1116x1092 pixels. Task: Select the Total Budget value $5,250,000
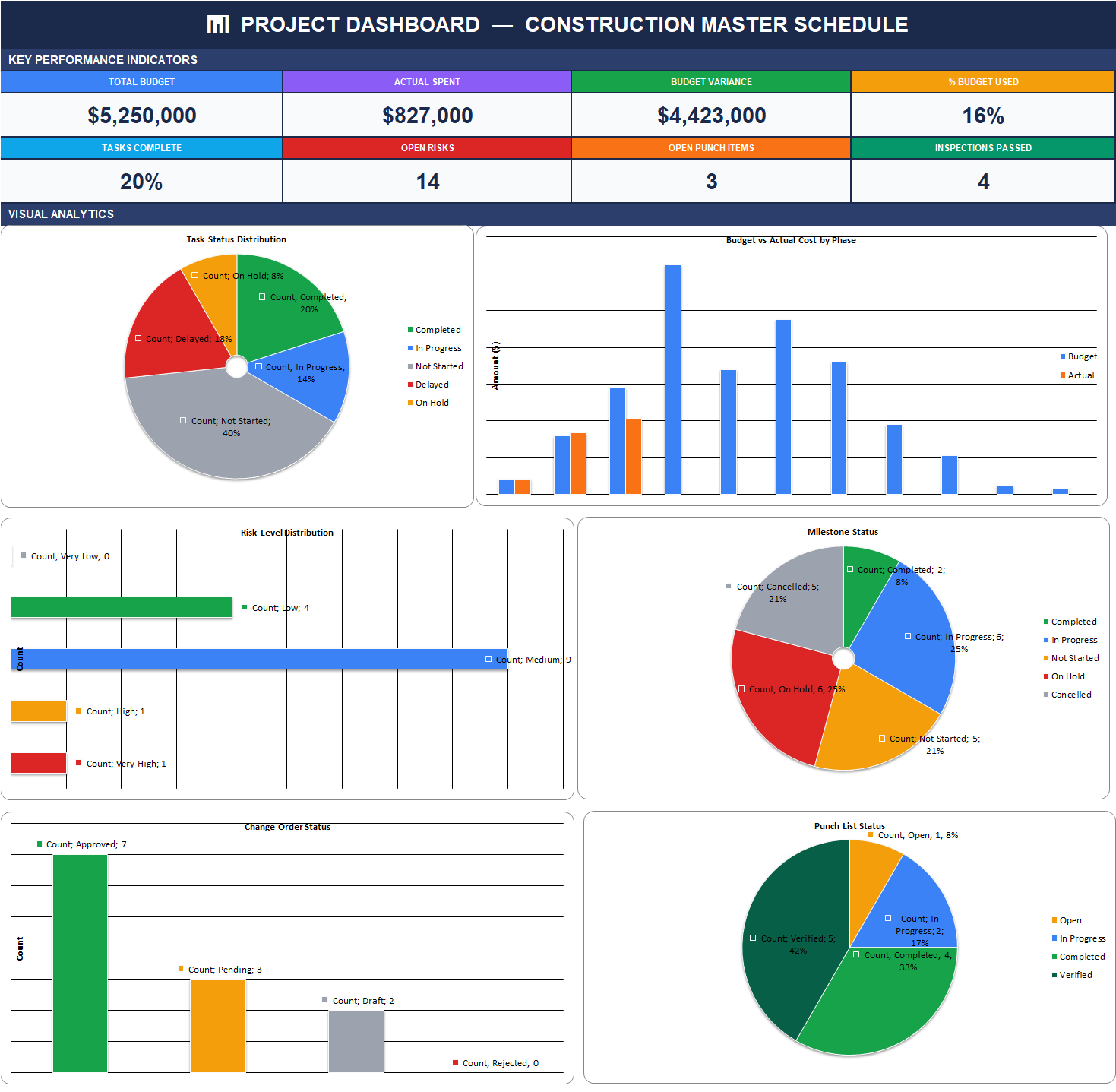point(142,116)
